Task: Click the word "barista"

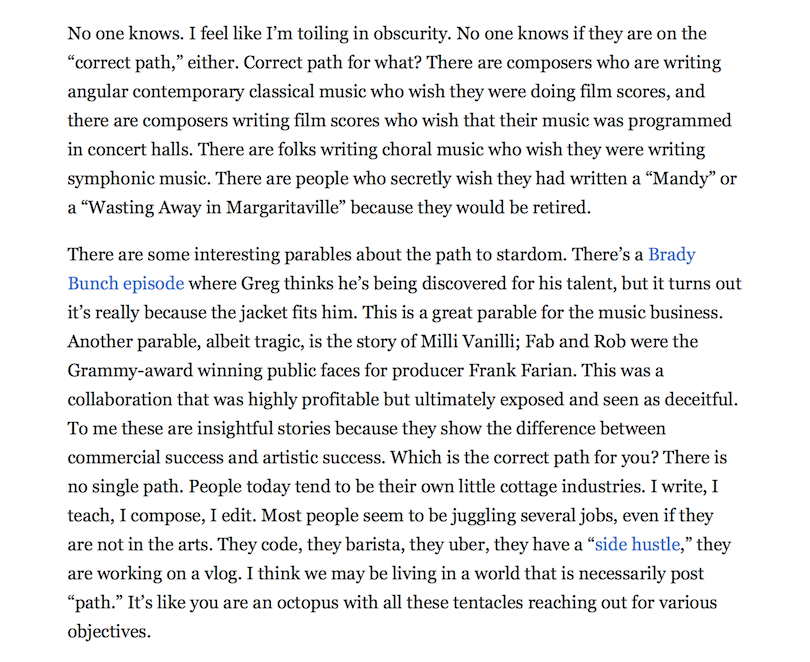Action: click(x=371, y=545)
